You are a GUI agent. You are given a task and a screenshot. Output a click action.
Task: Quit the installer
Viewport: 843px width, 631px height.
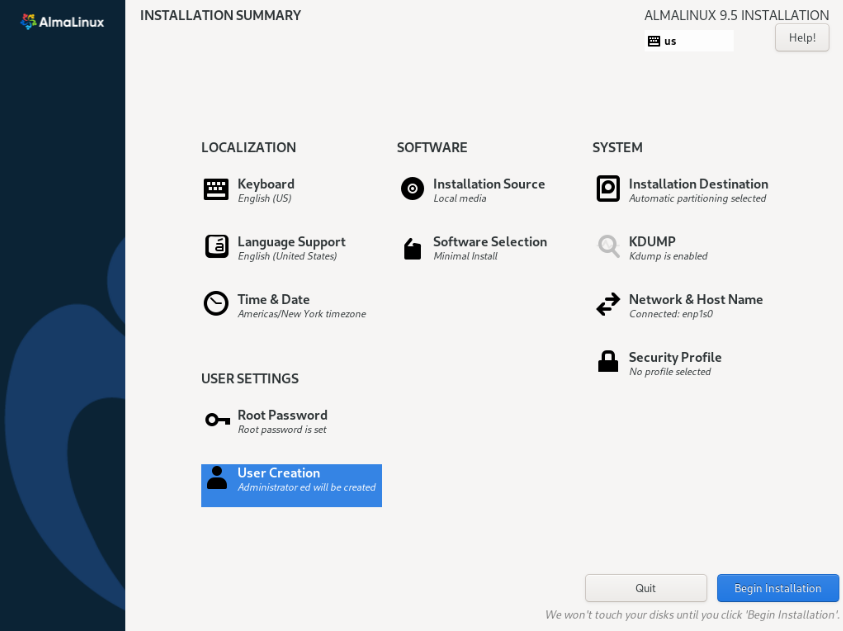click(646, 588)
